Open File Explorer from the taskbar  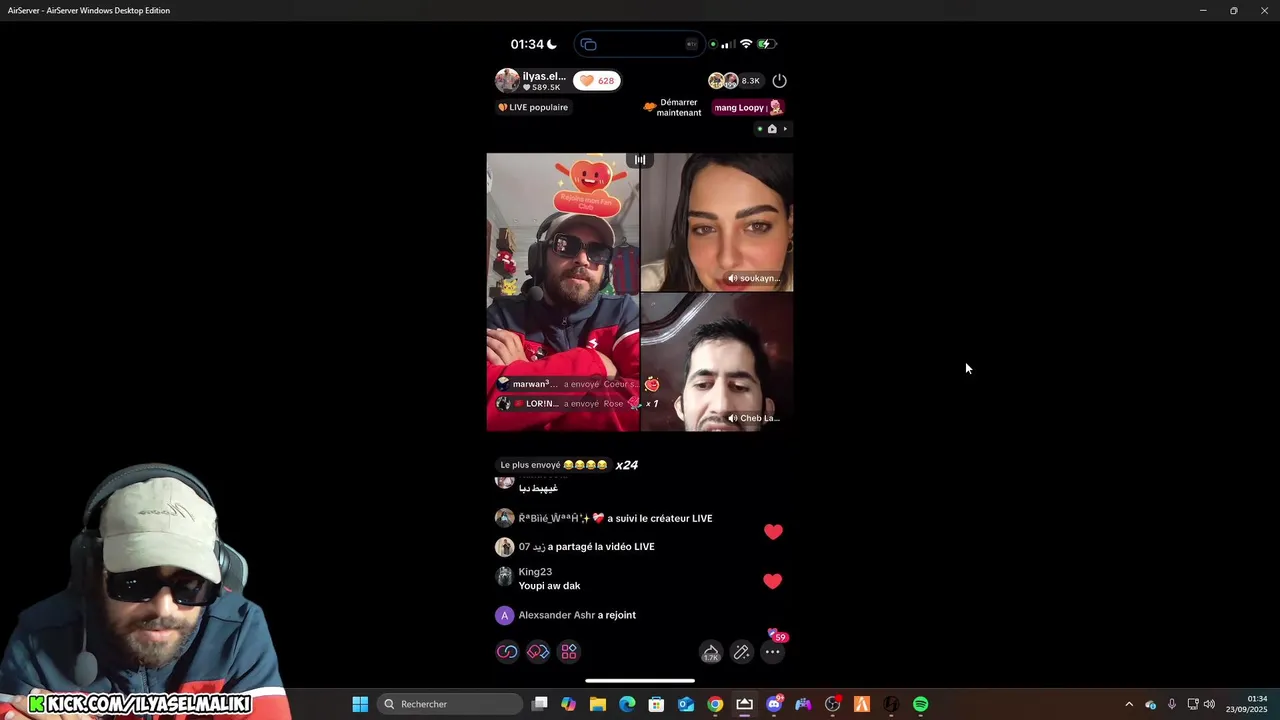(x=598, y=704)
